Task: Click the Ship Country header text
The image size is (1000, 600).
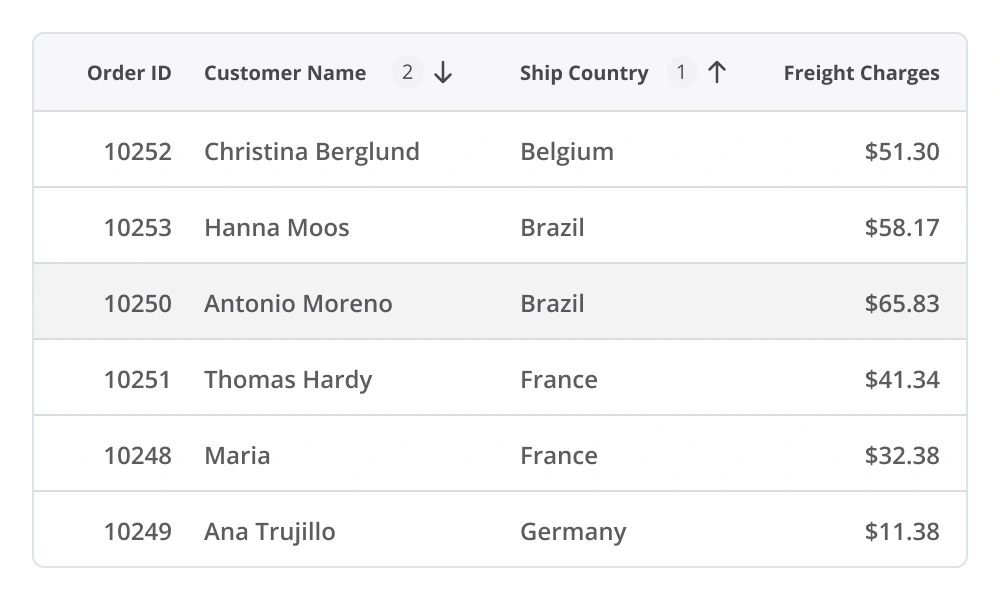Action: point(584,73)
